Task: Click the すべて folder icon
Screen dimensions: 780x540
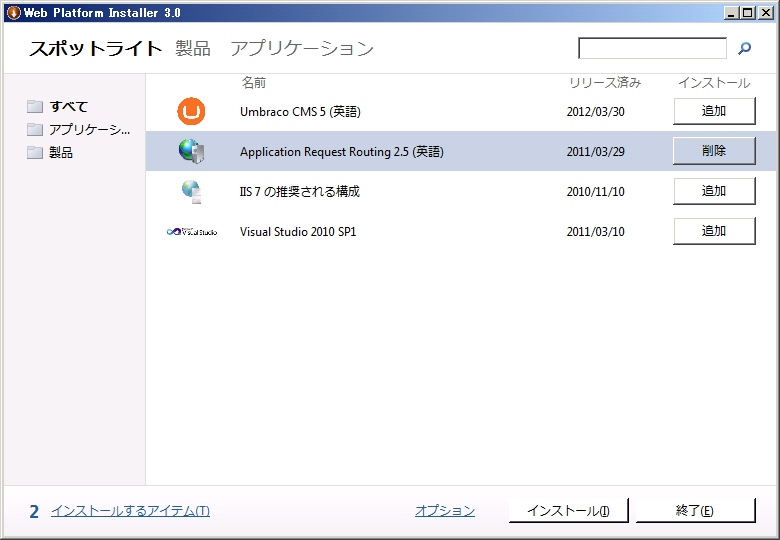Action: click(35, 106)
